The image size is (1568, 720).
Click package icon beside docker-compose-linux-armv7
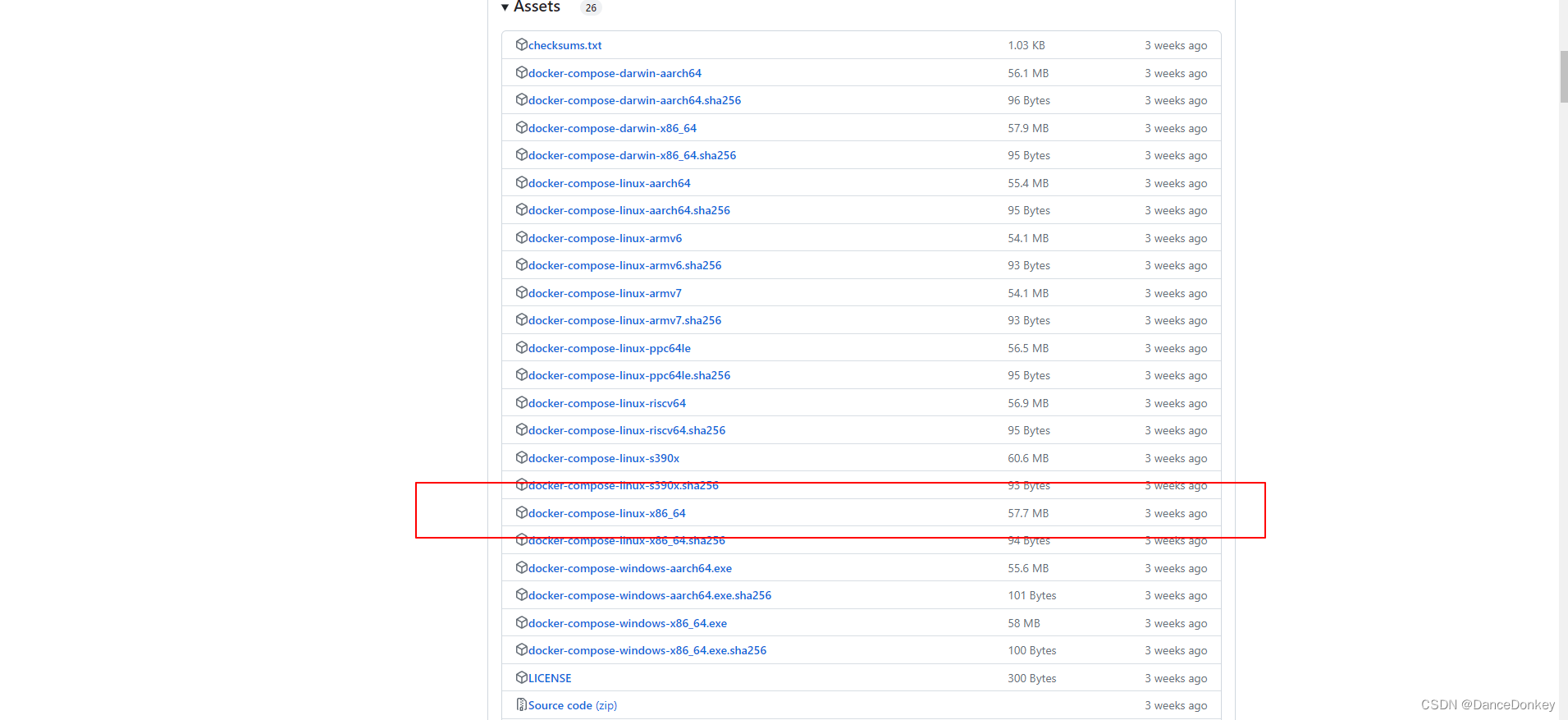(521, 292)
